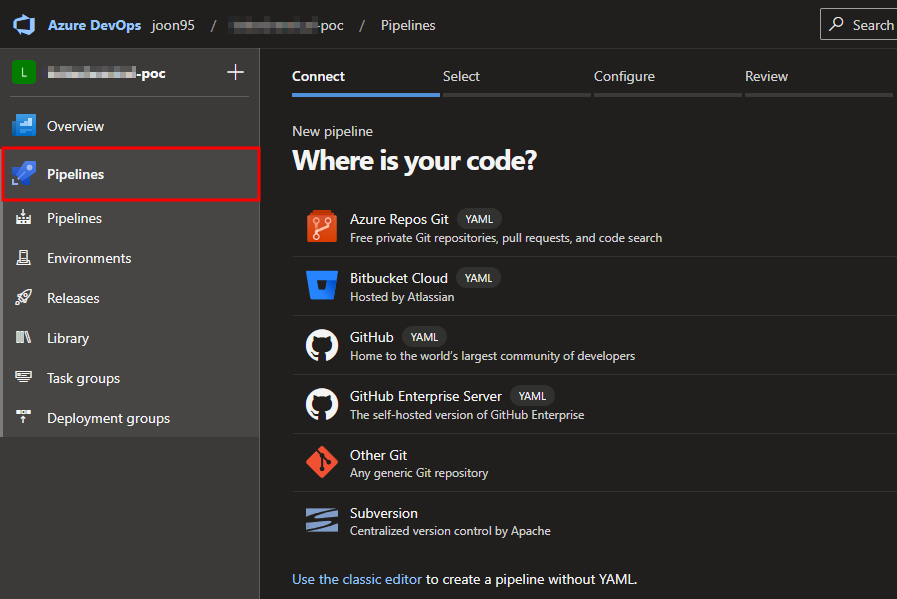Click the Overview icon in the sidebar

[24, 125]
